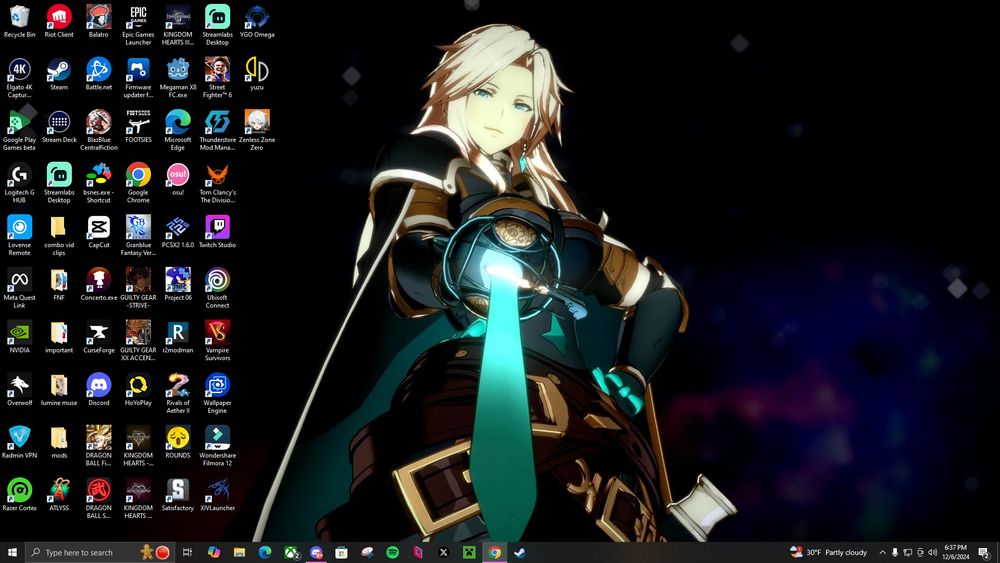Image resolution: width=1000 pixels, height=563 pixels.
Task: Select the Steam icon on the desktop
Action: coord(59,74)
